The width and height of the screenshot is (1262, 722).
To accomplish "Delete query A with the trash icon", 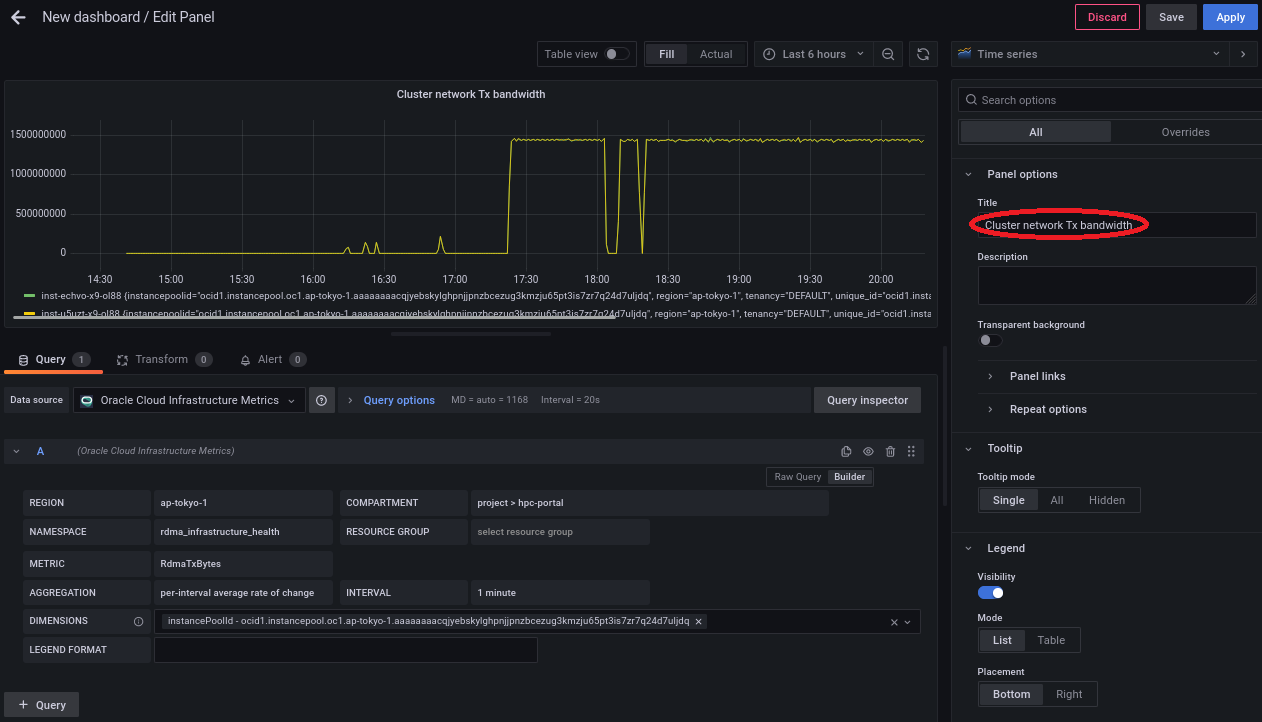I will tap(890, 452).
